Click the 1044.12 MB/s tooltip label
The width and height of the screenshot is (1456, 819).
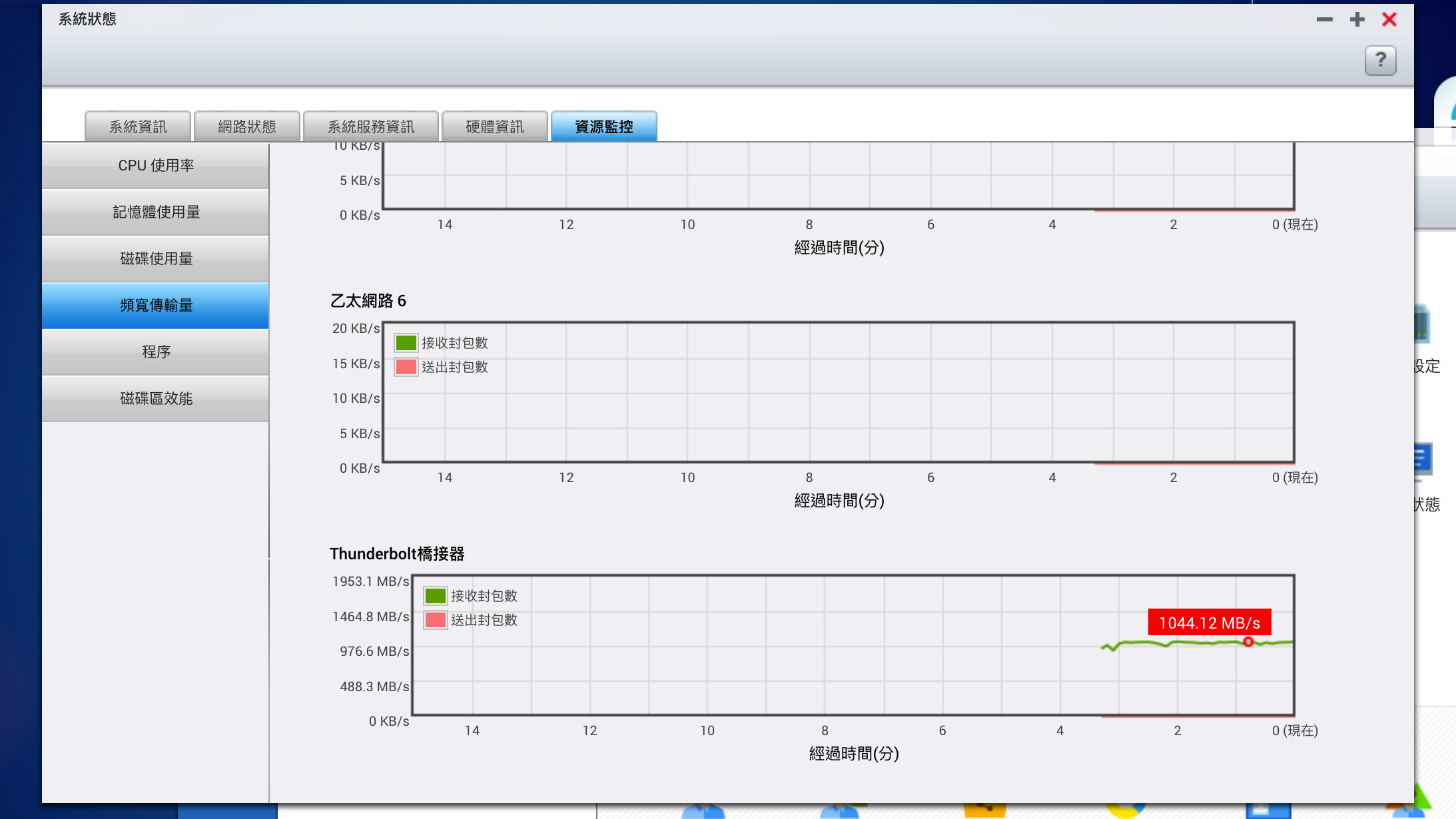pos(1210,623)
